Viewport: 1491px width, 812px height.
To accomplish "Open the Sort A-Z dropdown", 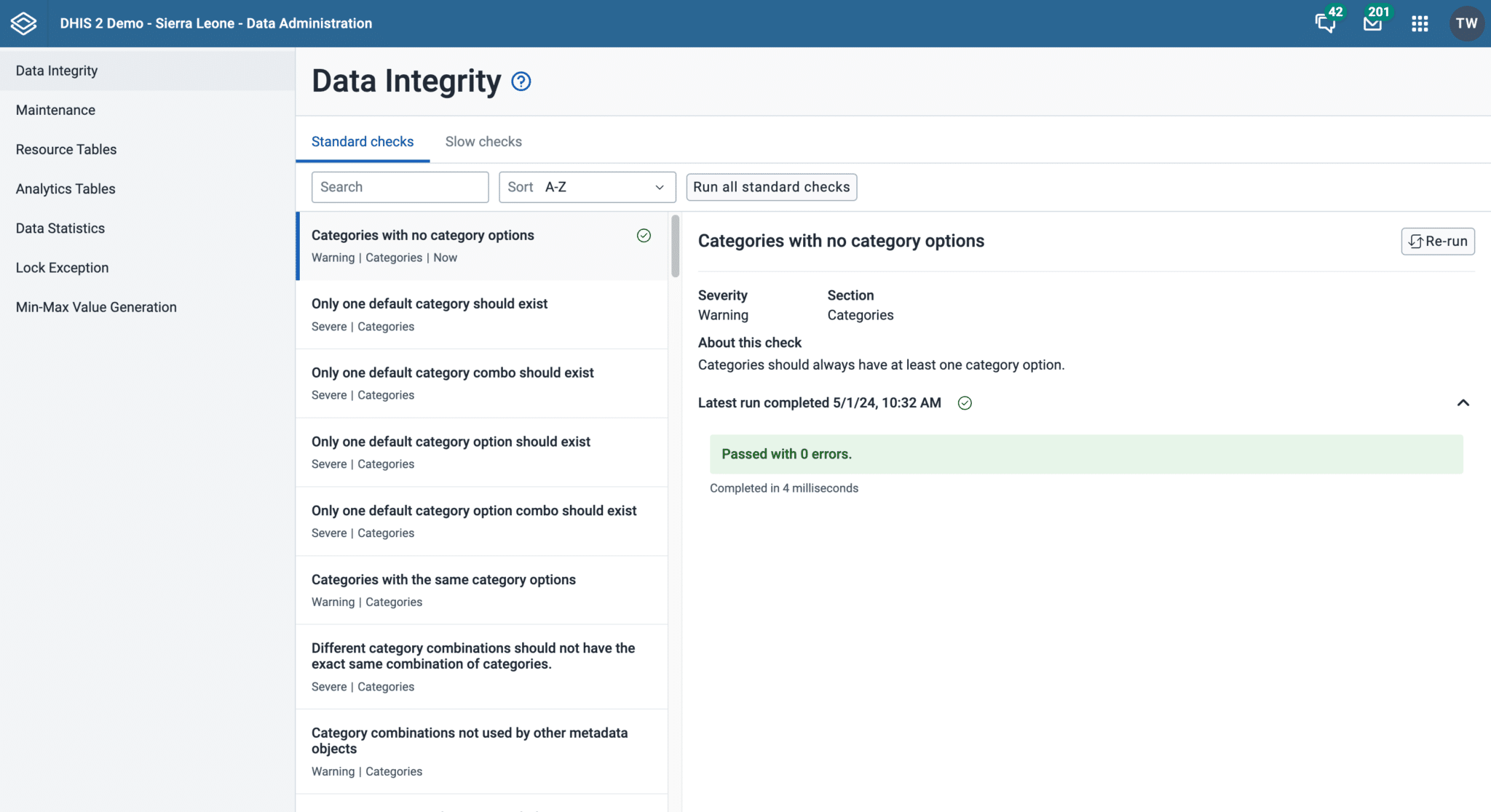I will tap(587, 187).
